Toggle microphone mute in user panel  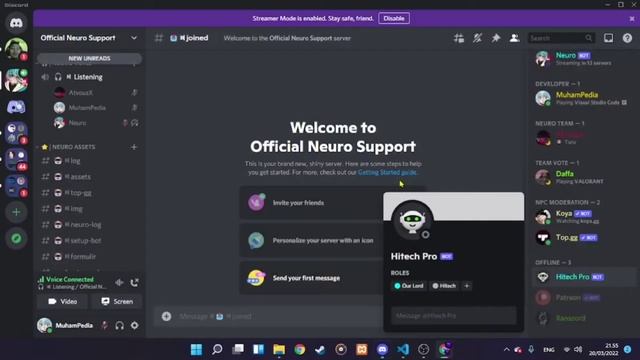(104, 325)
